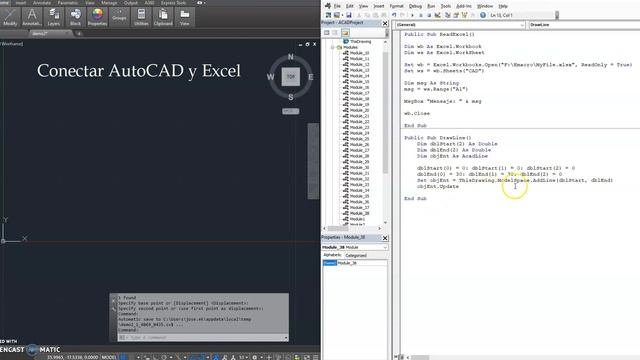The height and width of the screenshot is (360, 640).
Task: Open the View ribbon panel
Action: click(x=184, y=17)
